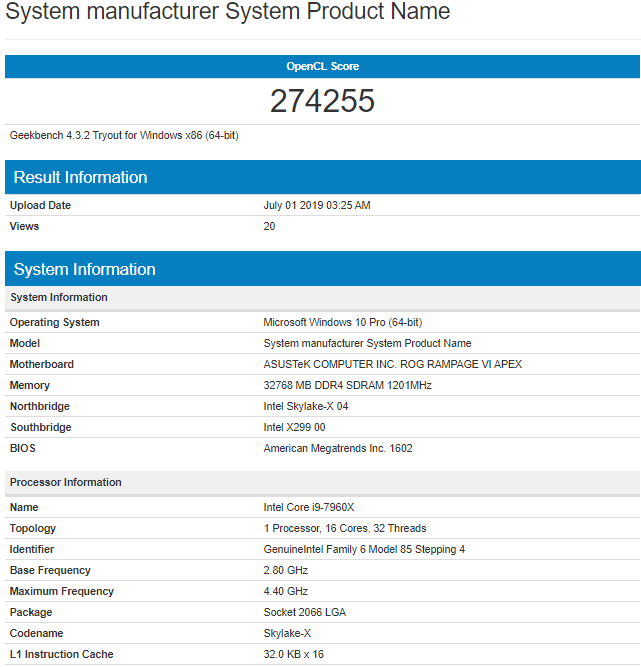Select 'GenuineIntel Family 6 Model 85 Stepping 4'
Screen dimensions: 641x667
(x=364, y=549)
